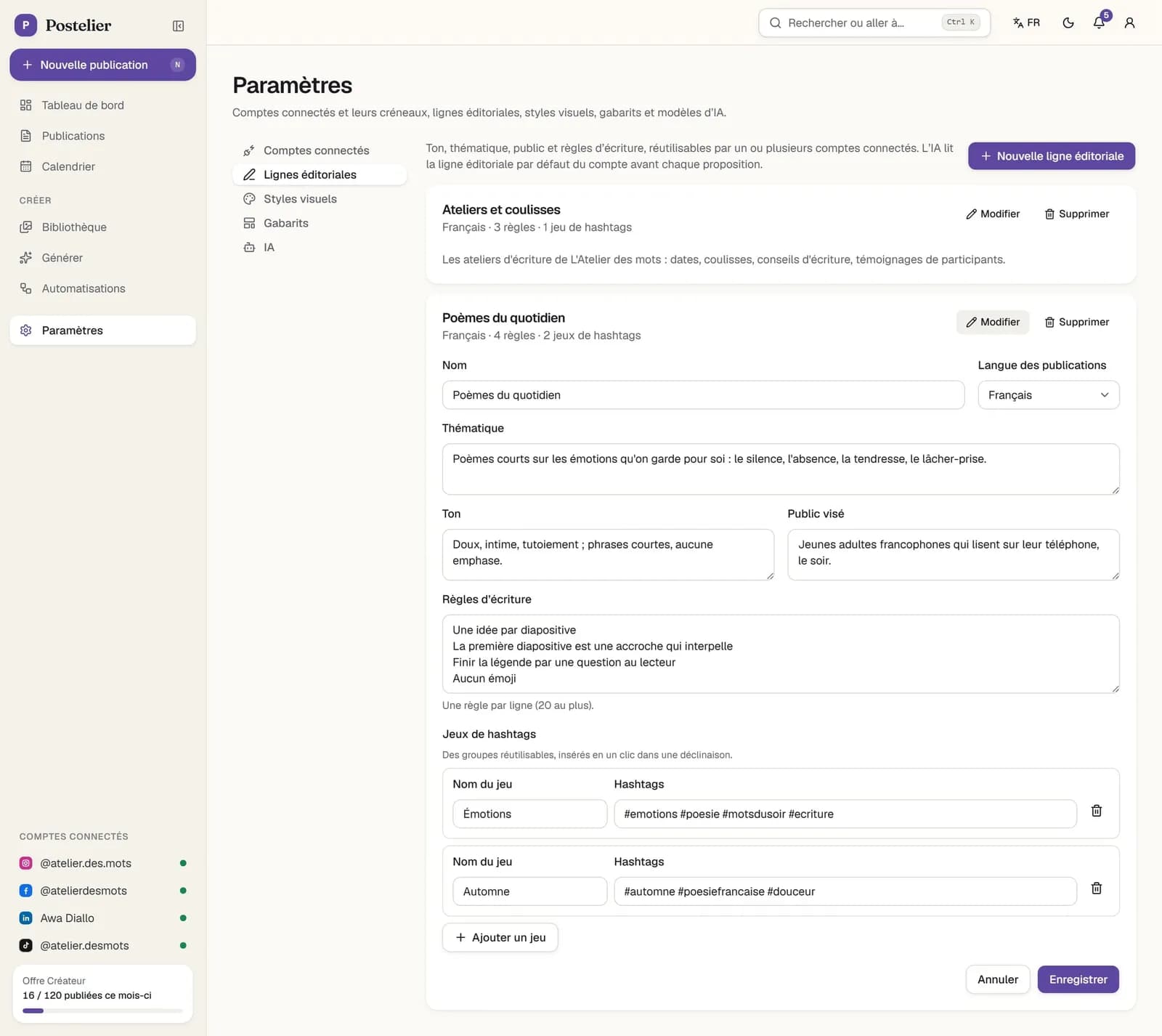This screenshot has height=1036, width=1162.
Task: Go to Tableau de bord
Action: (x=102, y=105)
